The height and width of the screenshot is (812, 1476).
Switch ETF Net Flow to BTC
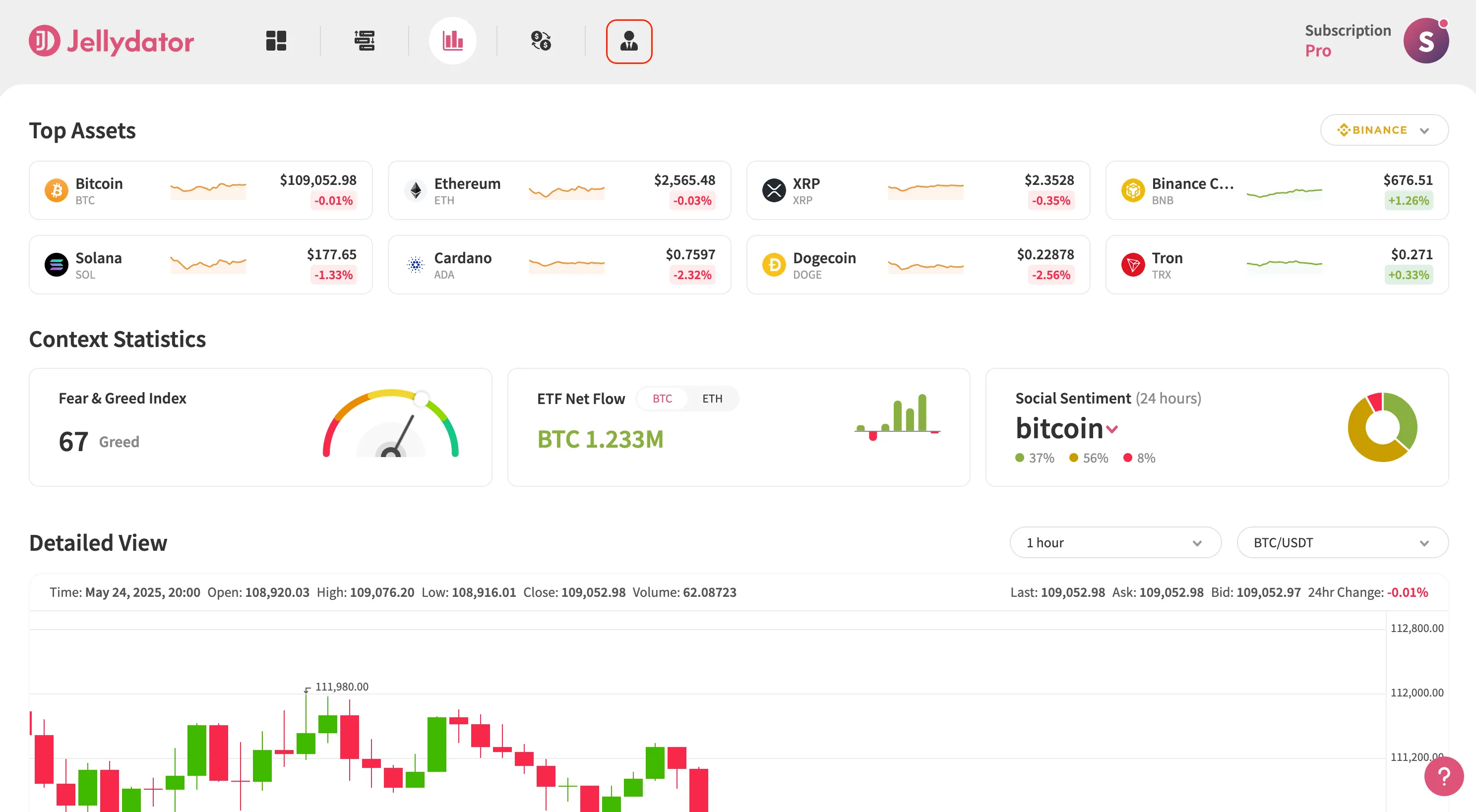[662, 399]
